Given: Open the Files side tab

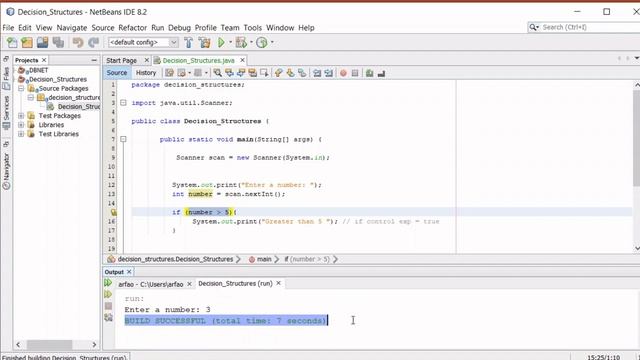Looking at the screenshot, I should (6, 79).
